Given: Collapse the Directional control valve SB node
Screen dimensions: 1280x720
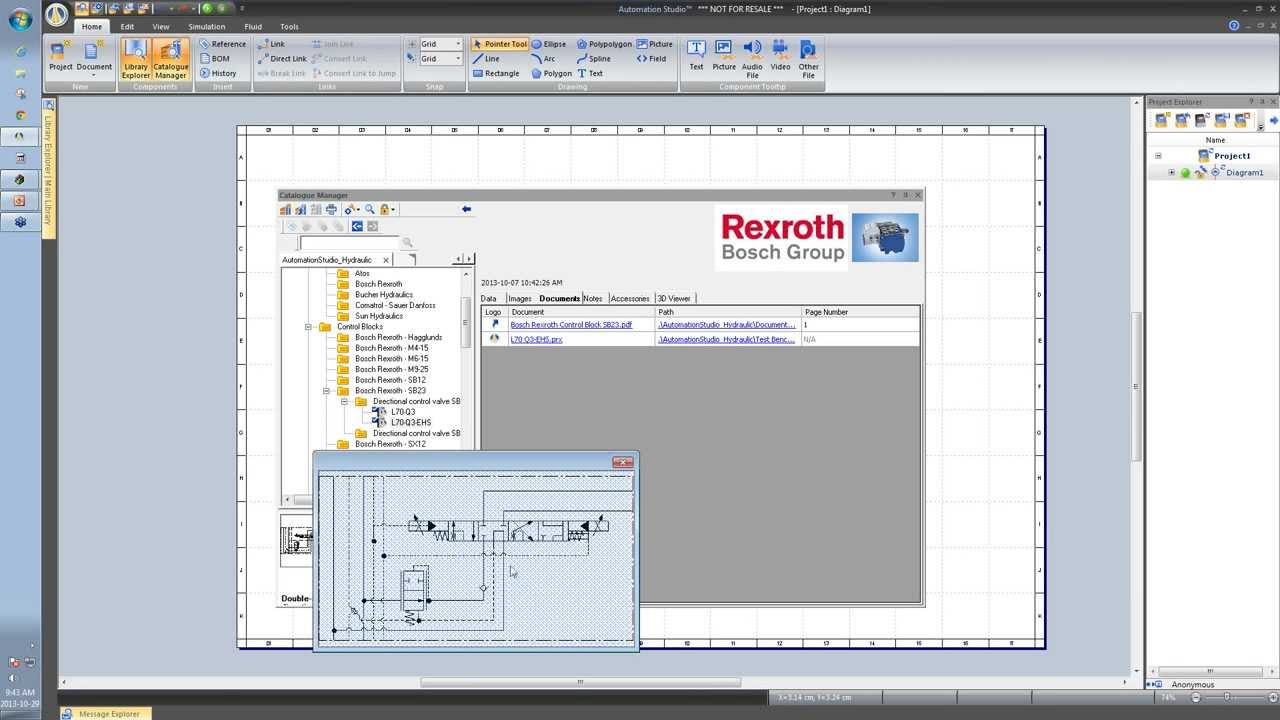Looking at the screenshot, I should [344, 401].
